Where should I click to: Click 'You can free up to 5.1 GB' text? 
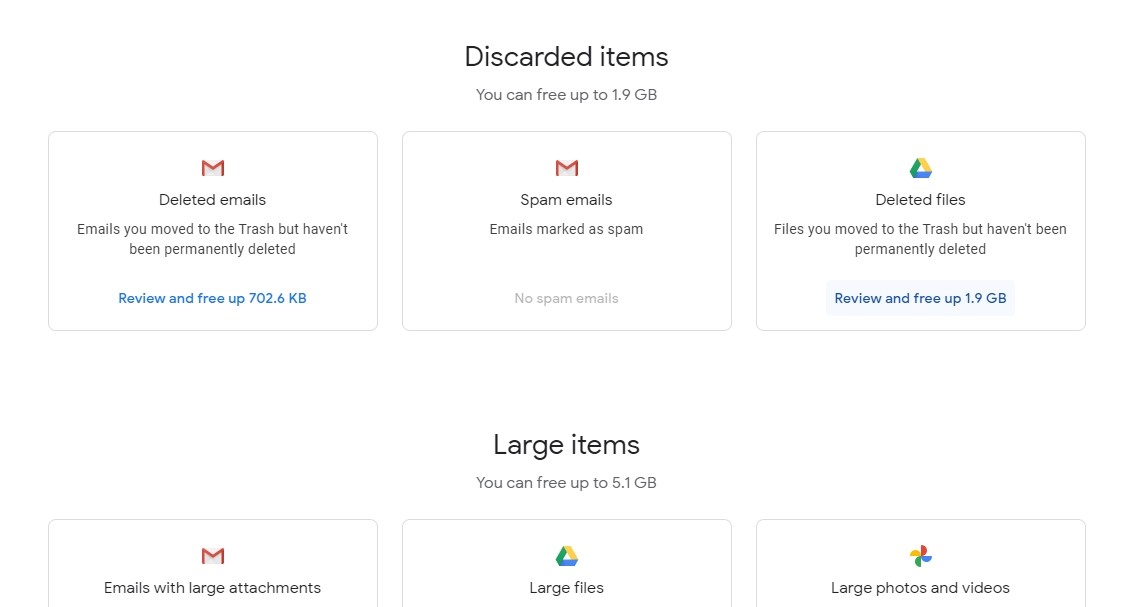pos(567,482)
